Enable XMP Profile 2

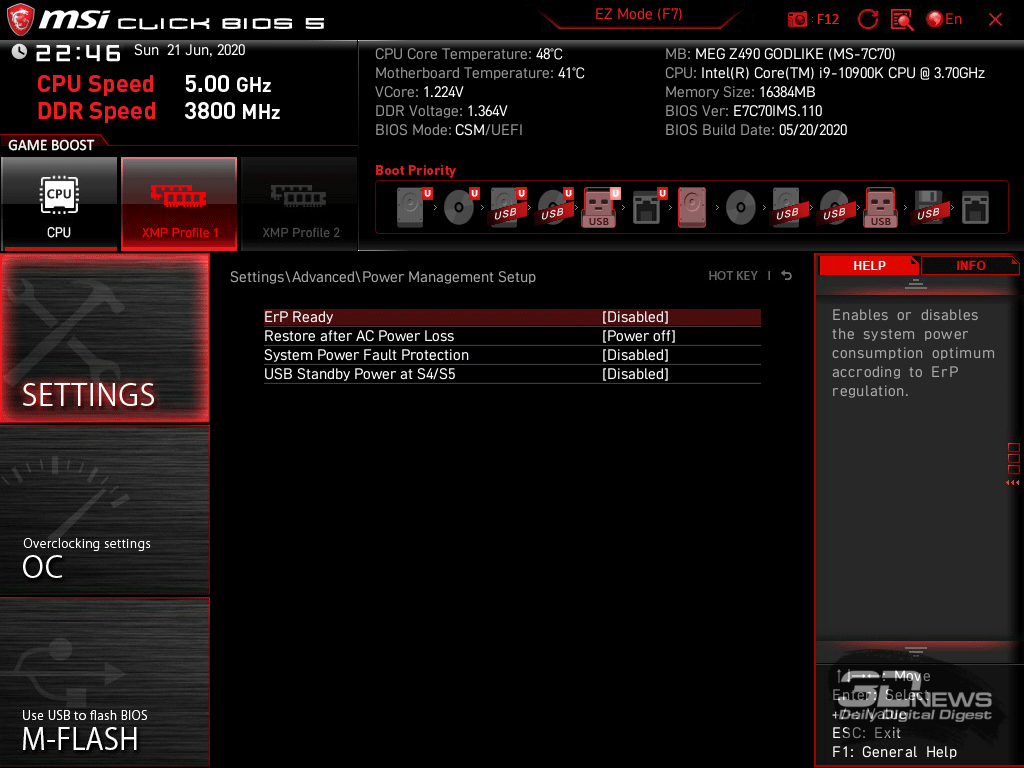[x=300, y=203]
